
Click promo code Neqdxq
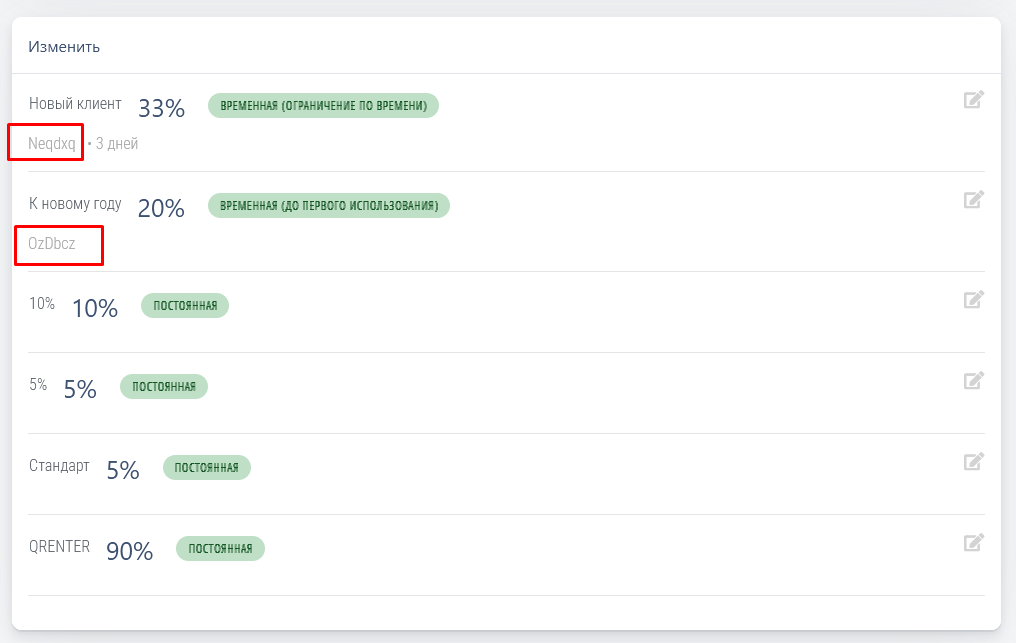coord(52,144)
